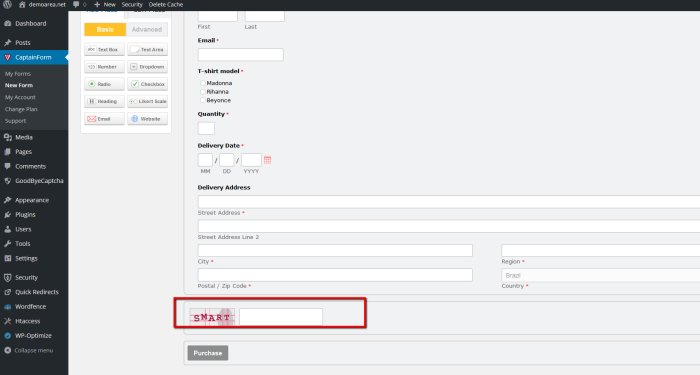Image resolution: width=700 pixels, height=375 pixels.
Task: Focus the Postal / Zip Code field
Action: pos(335,275)
